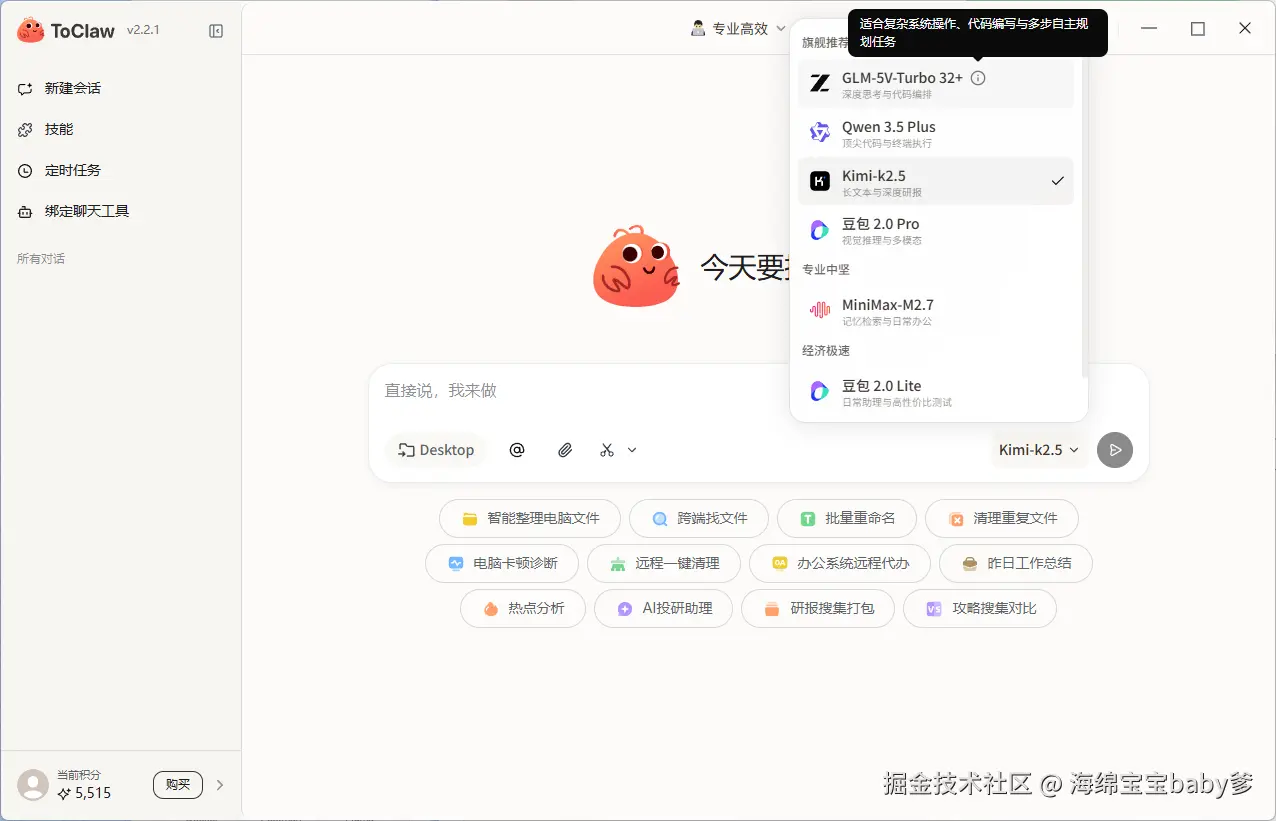
Task: Click the scissors screenshot icon
Action: (607, 450)
